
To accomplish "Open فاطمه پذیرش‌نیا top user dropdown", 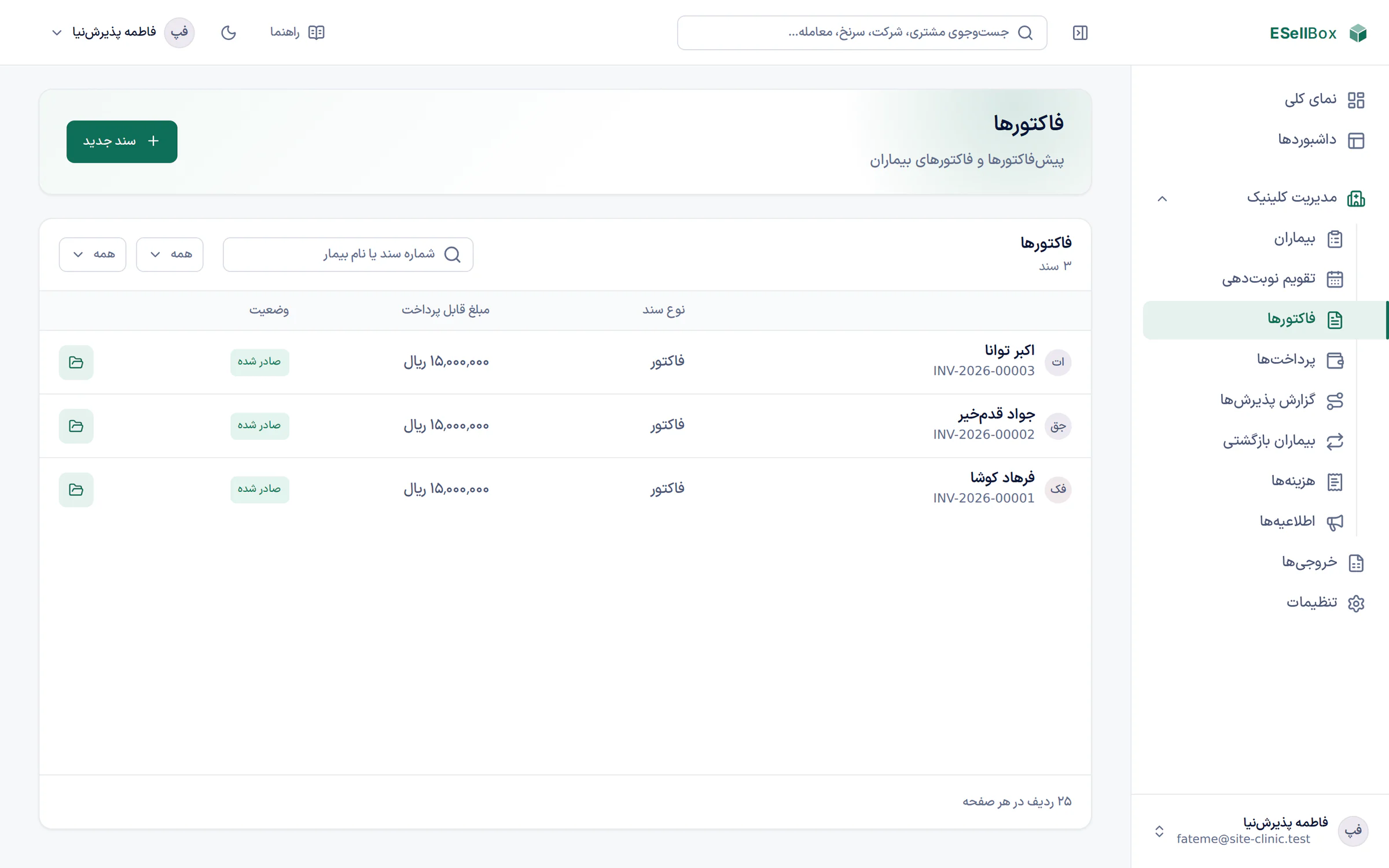I will [x=123, y=32].
